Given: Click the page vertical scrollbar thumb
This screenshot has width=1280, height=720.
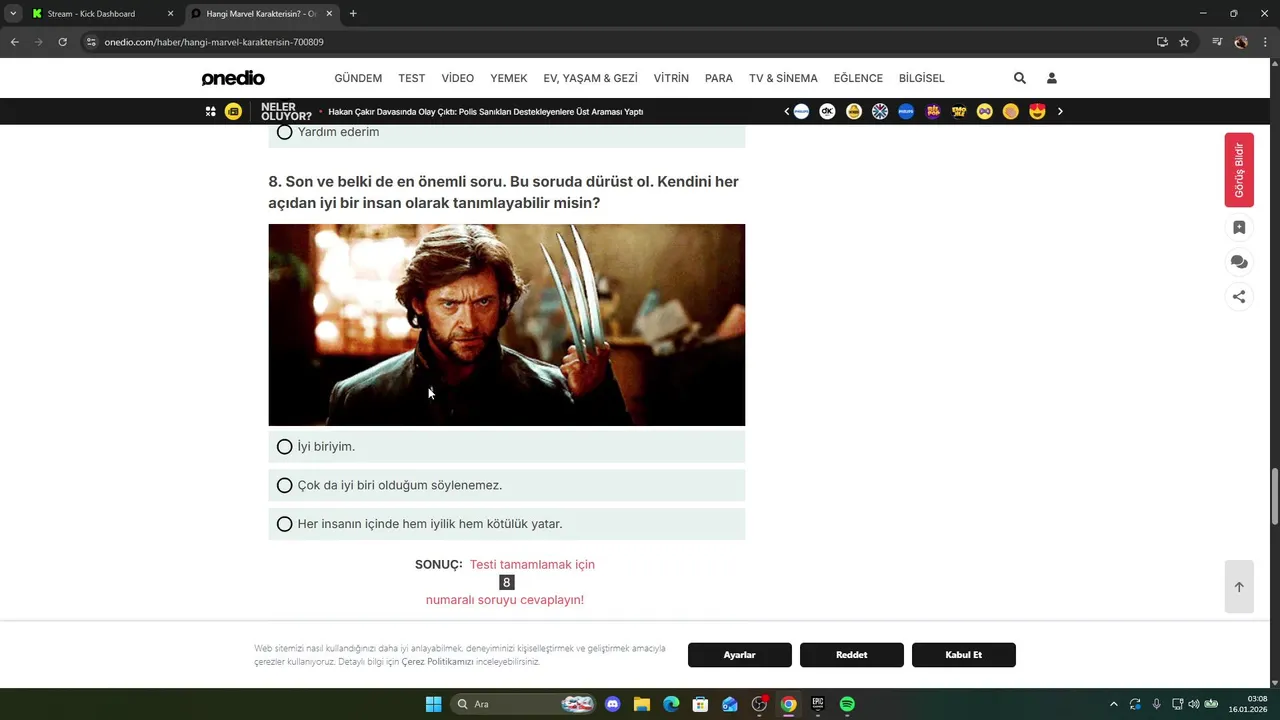Looking at the screenshot, I should (x=1274, y=495).
